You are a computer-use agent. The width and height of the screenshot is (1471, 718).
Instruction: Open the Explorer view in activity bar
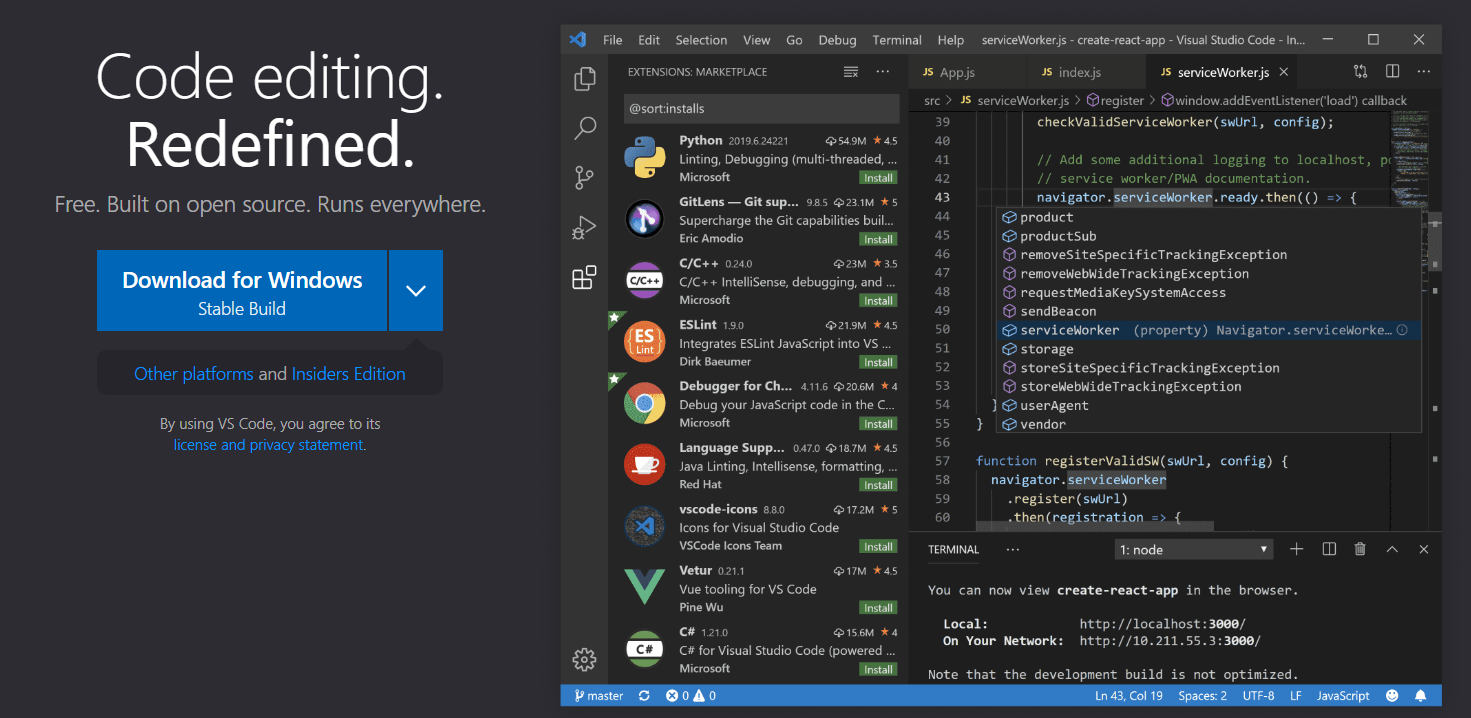point(585,79)
